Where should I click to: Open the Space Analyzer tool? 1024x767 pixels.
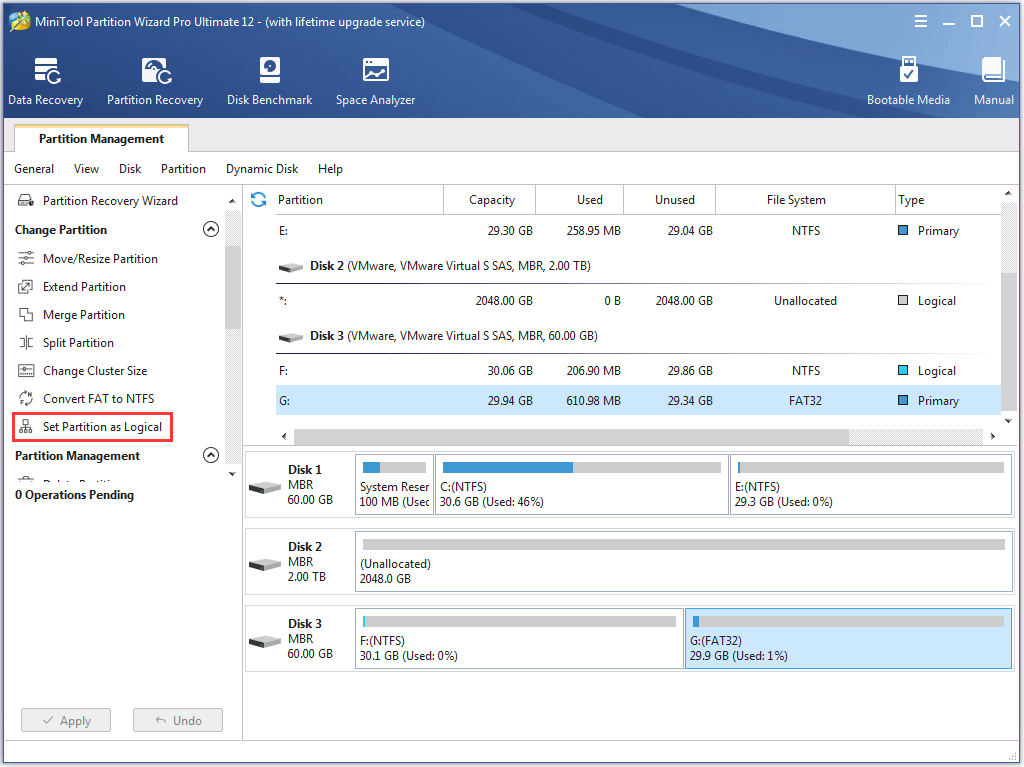click(376, 81)
